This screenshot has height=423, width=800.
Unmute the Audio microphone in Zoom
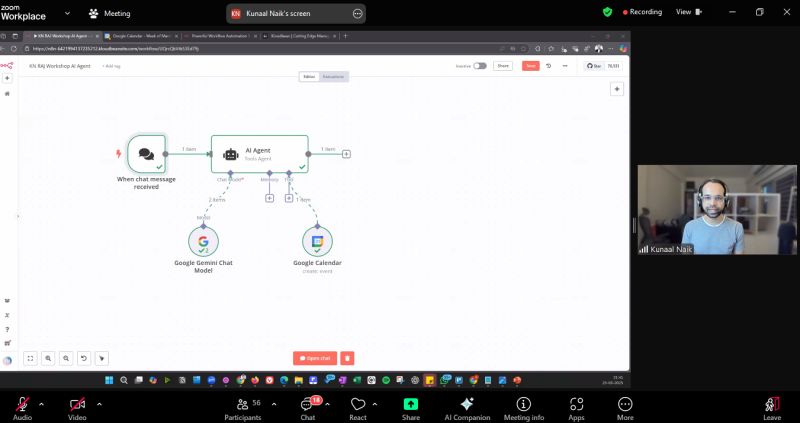(x=21, y=404)
